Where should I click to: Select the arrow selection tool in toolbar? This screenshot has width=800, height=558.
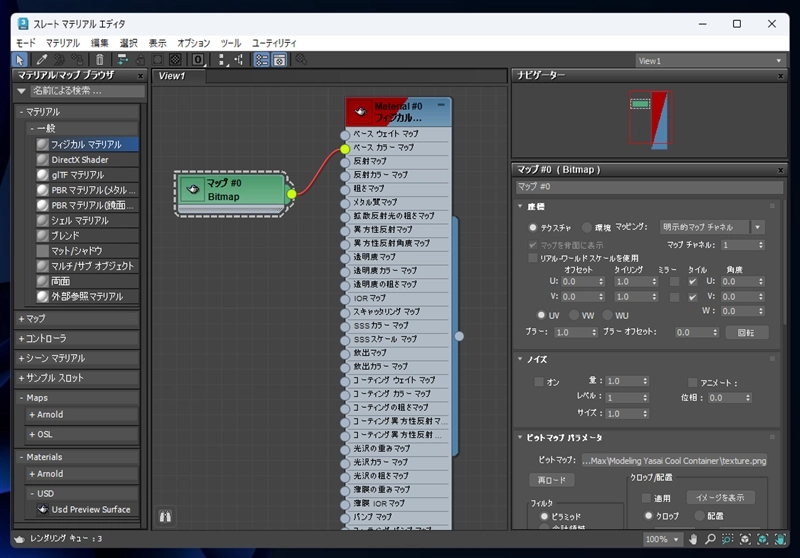tap(20, 60)
